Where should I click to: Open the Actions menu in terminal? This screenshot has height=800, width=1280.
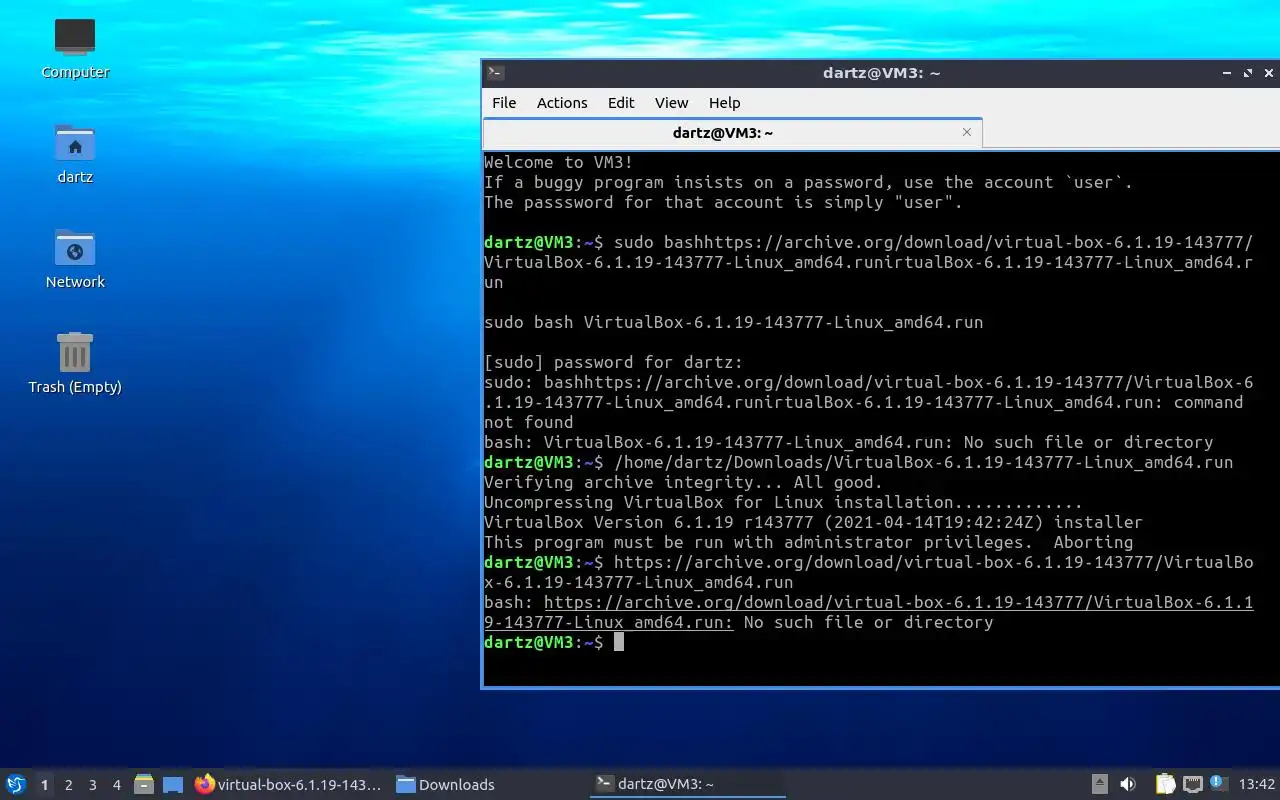(x=562, y=103)
